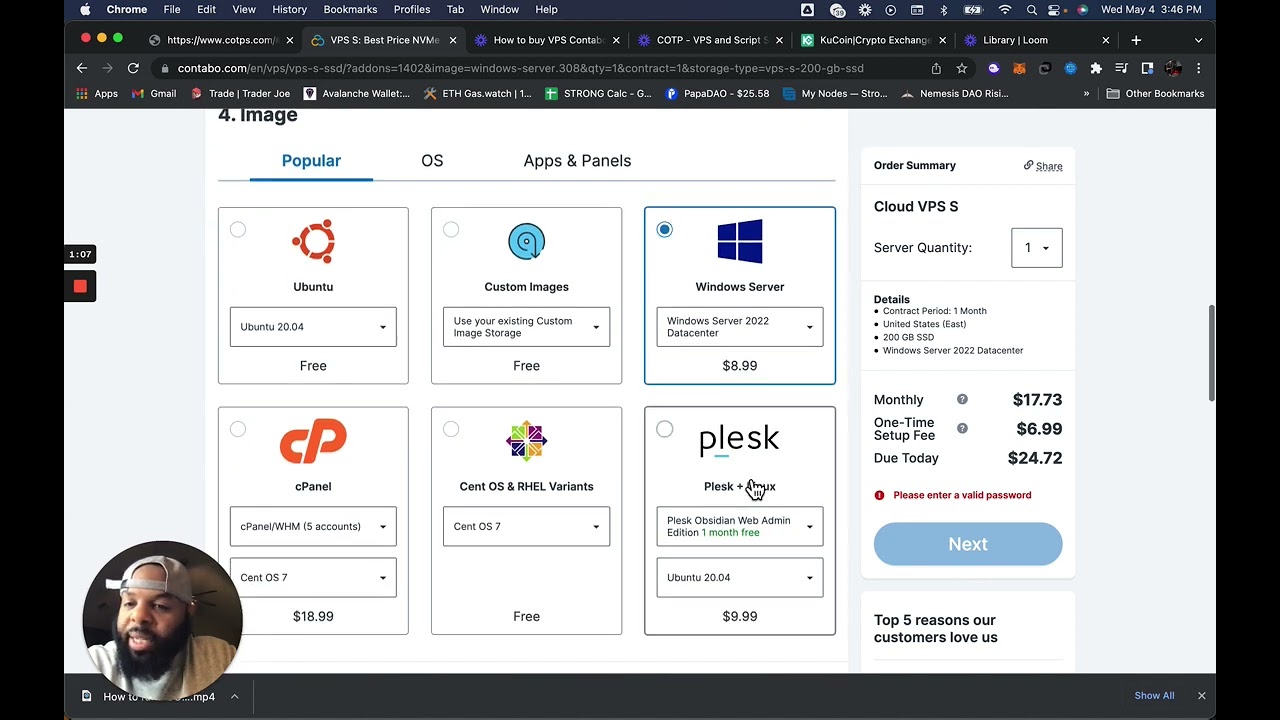Bookmark this page with the star icon
The image size is (1280, 720).
[x=962, y=68]
